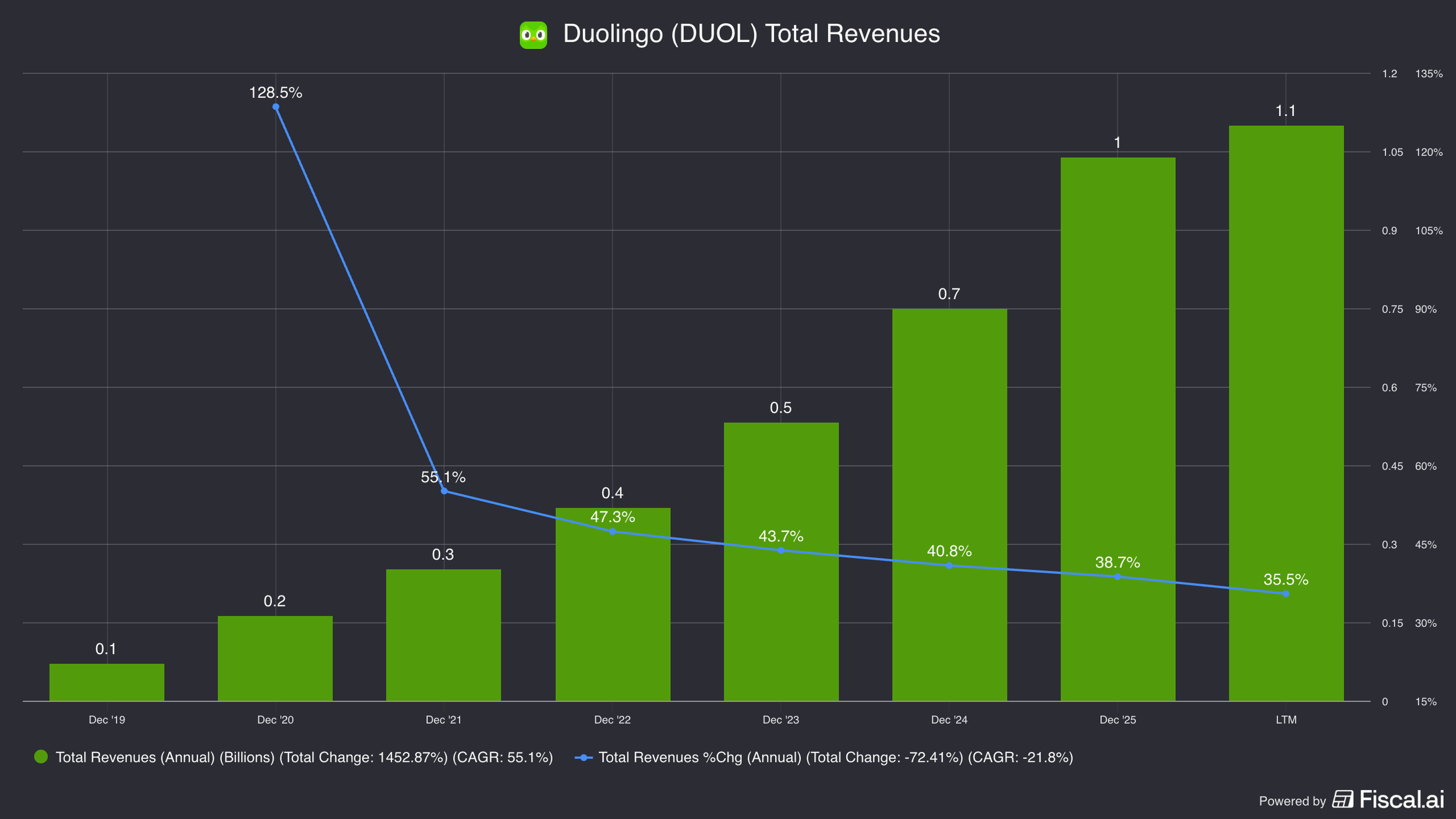Click the 128.5% percentage label
1456x819 pixels.
(x=275, y=93)
